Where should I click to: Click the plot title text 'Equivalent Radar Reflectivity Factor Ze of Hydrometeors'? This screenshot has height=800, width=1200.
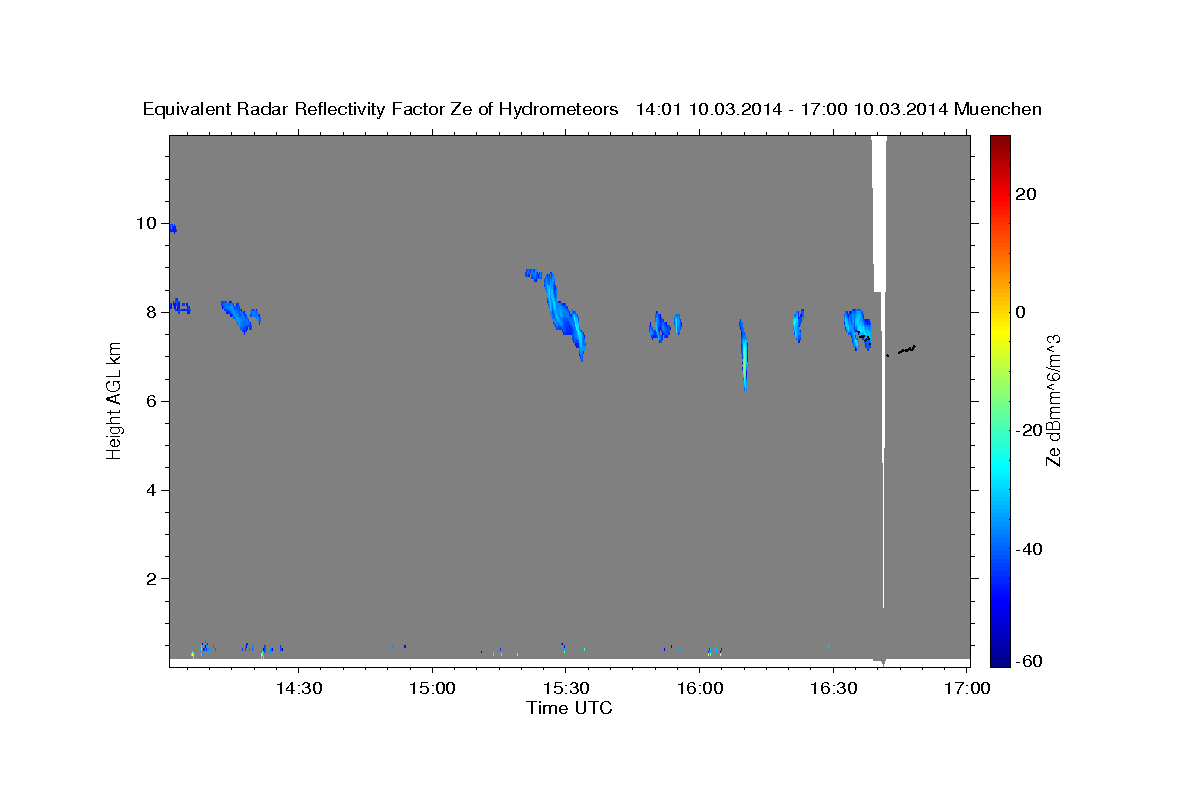380,109
